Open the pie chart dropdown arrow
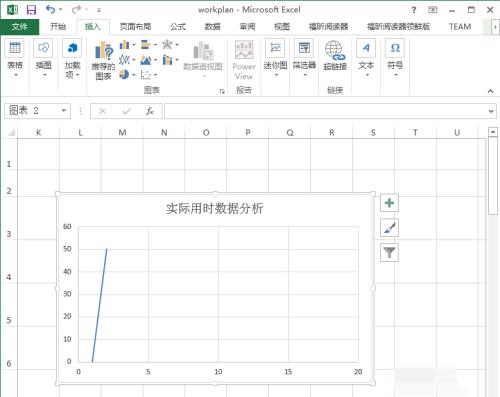The width and height of the screenshot is (500, 397). point(133,75)
